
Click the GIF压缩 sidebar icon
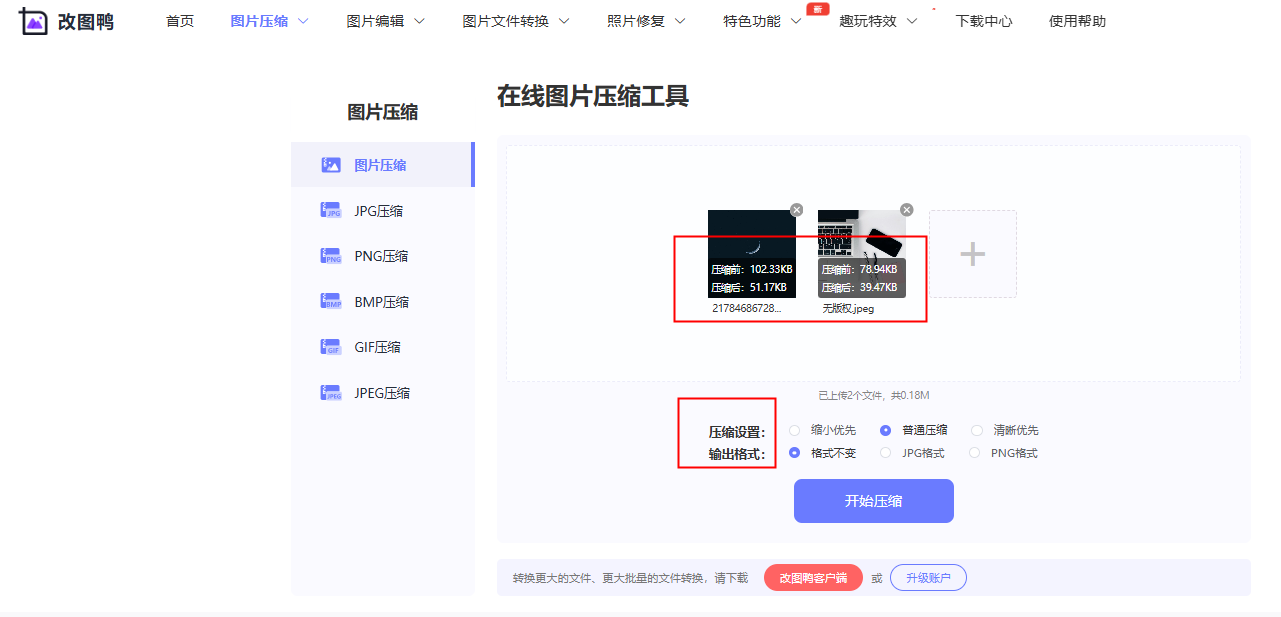331,347
